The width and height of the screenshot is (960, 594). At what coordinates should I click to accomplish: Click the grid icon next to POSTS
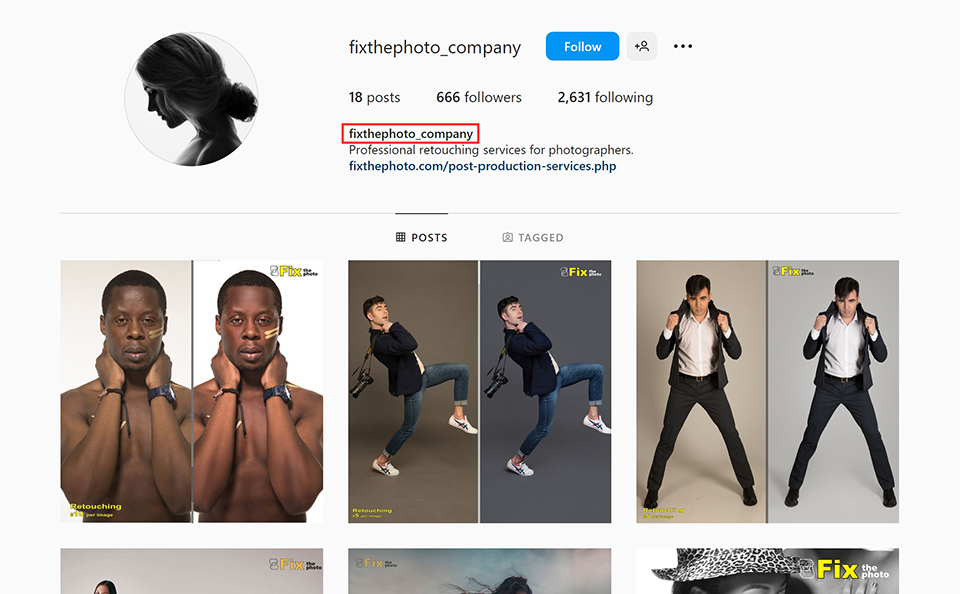click(400, 237)
